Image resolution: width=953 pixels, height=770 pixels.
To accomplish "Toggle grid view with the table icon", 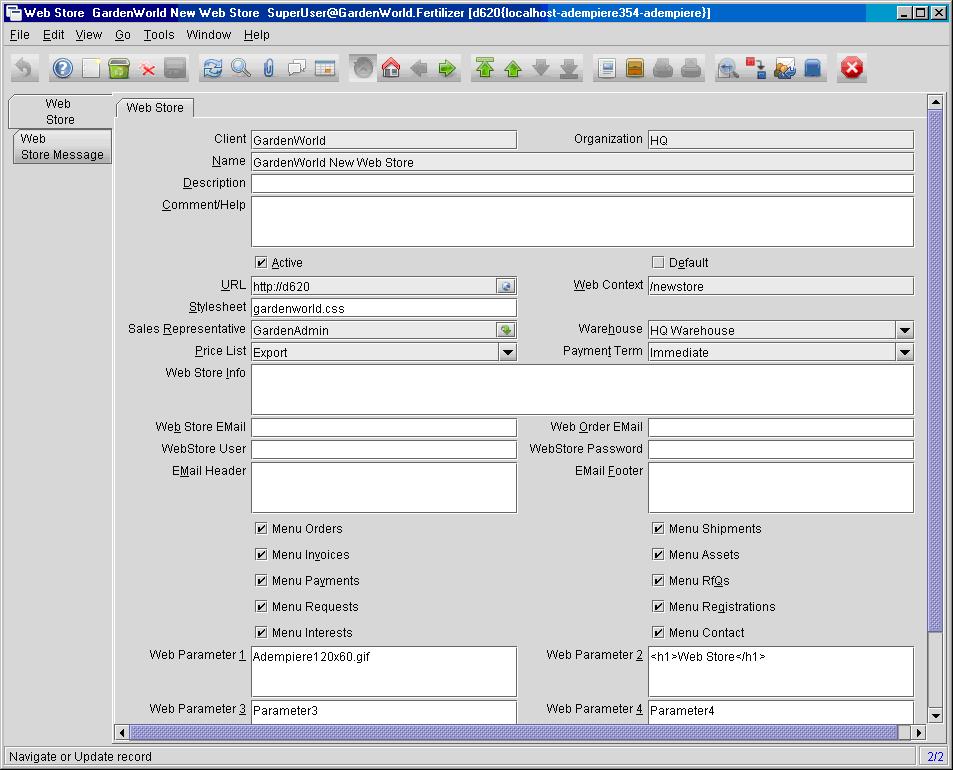I will coord(325,68).
